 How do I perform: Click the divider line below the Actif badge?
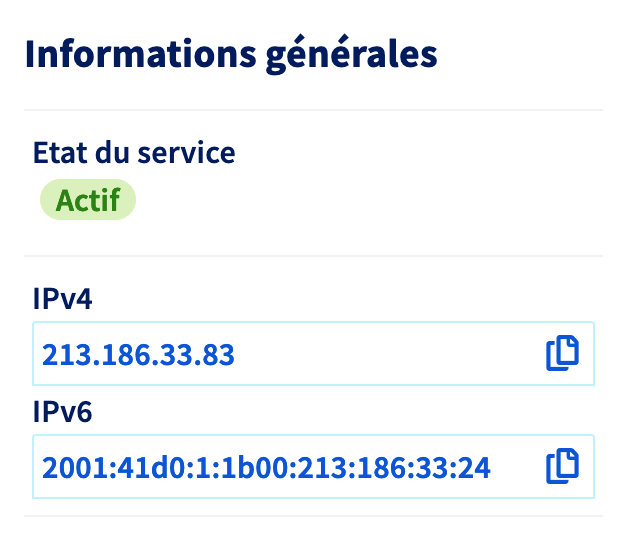coord(313,256)
